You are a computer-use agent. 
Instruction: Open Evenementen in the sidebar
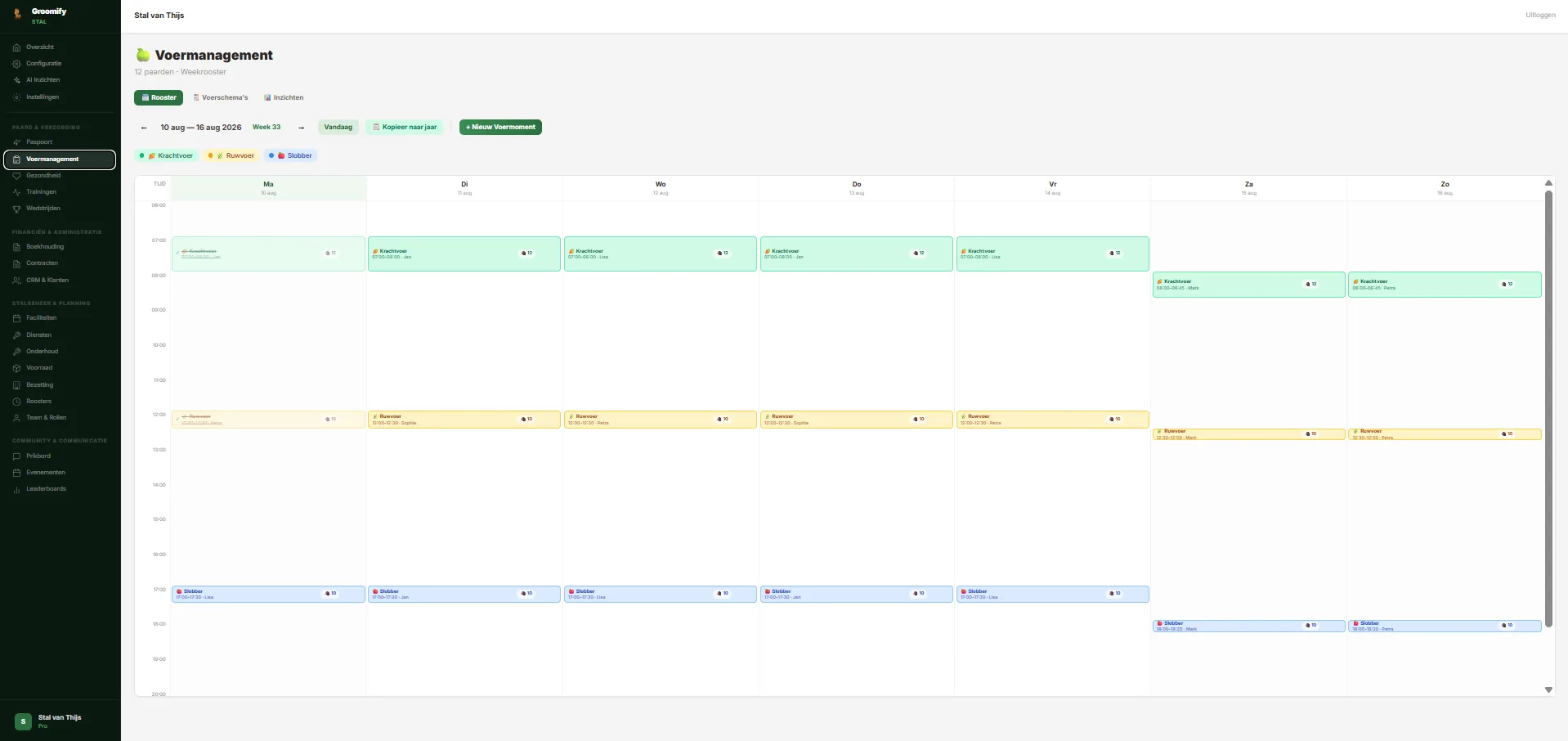[60, 473]
